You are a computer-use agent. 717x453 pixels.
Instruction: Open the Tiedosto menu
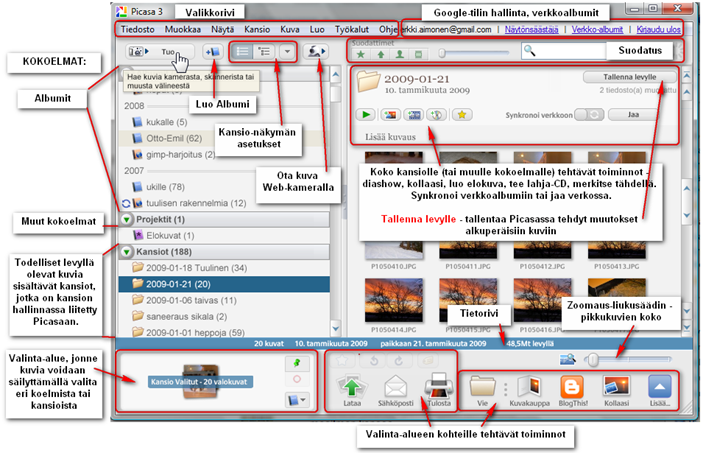137,29
